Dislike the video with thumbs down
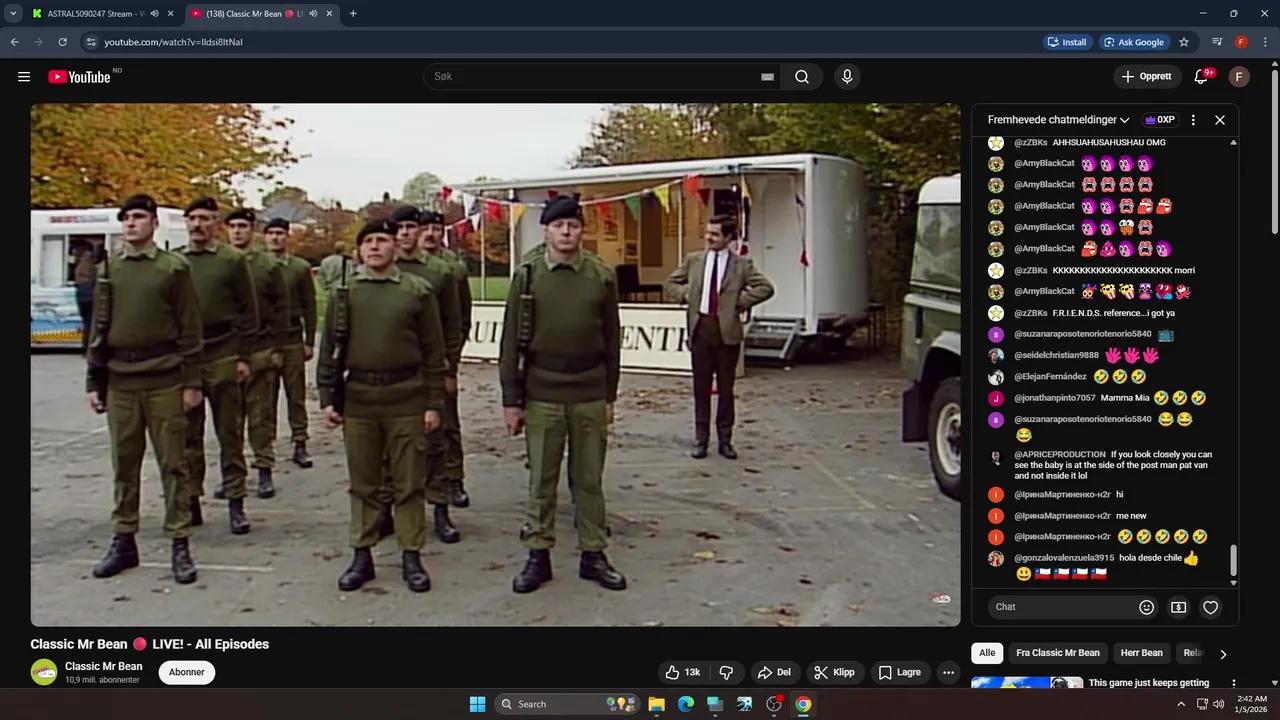 coord(727,672)
